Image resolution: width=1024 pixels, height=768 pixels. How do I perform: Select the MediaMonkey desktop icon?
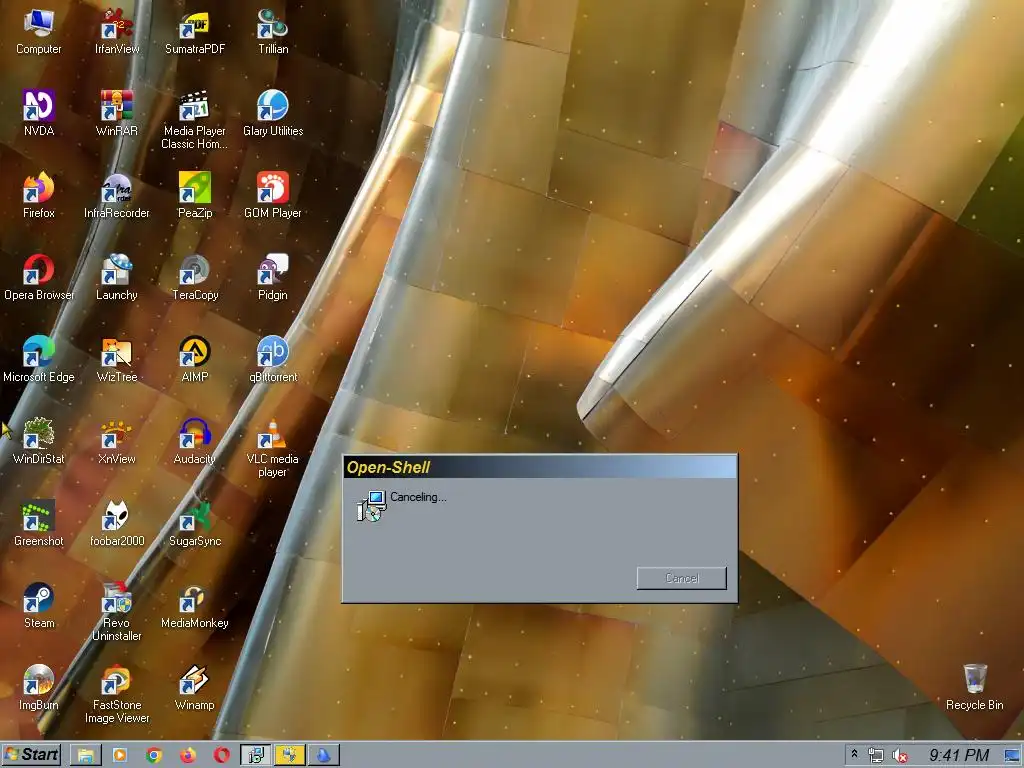(x=195, y=606)
